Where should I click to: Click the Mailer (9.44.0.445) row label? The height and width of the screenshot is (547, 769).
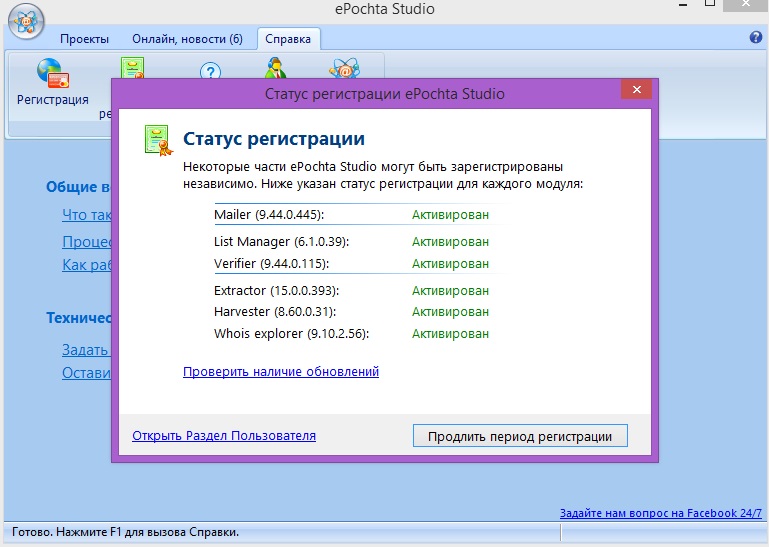click(269, 214)
